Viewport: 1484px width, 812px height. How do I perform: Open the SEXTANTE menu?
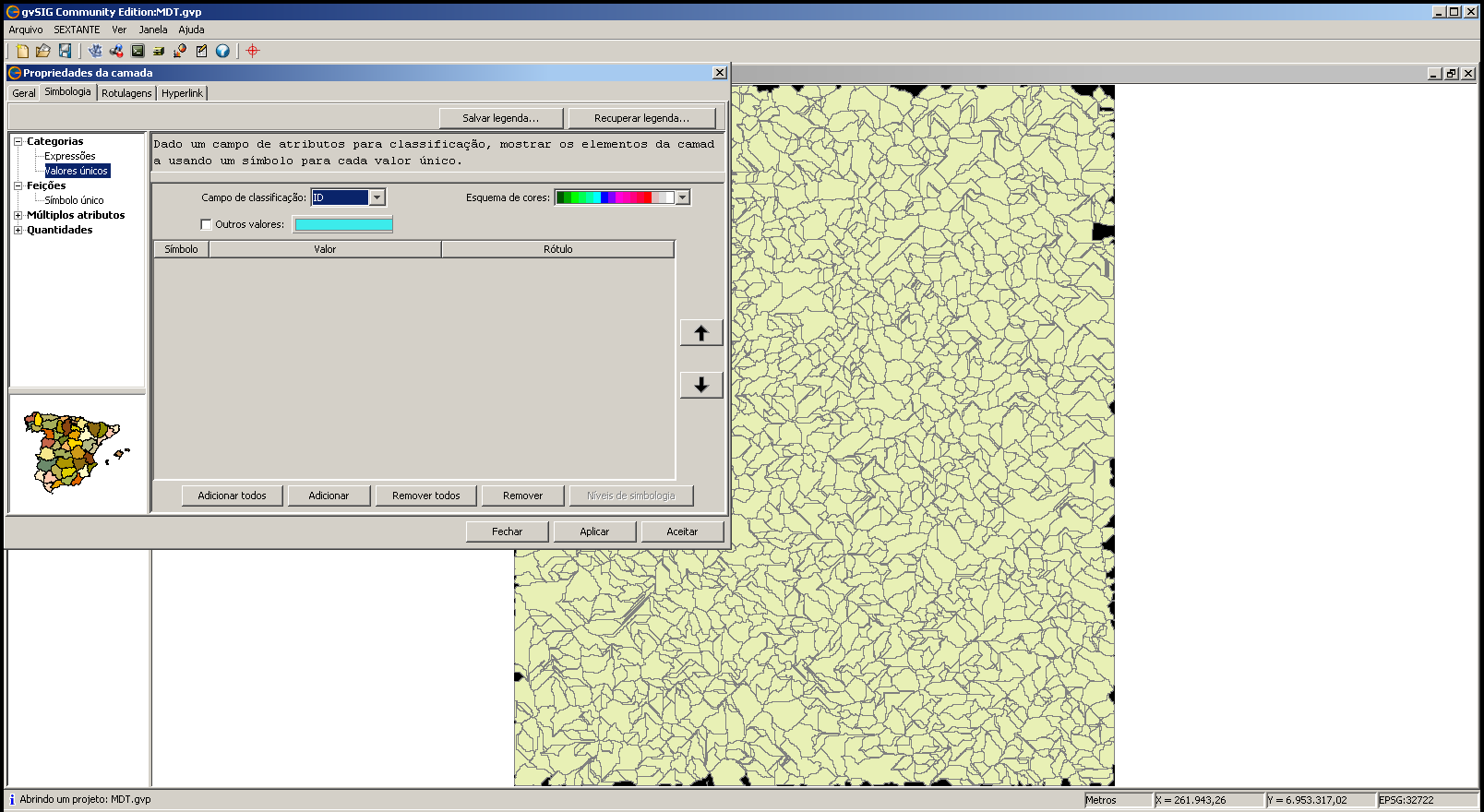77,30
